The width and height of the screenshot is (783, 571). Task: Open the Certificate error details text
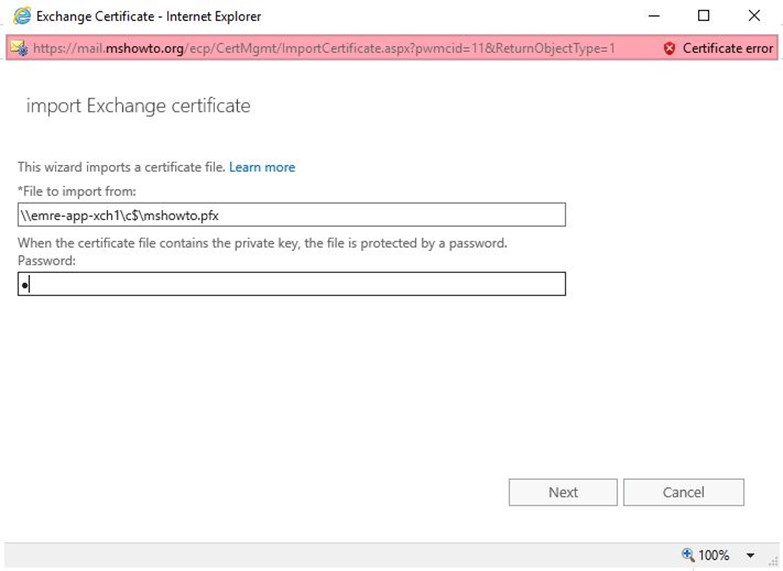click(728, 48)
